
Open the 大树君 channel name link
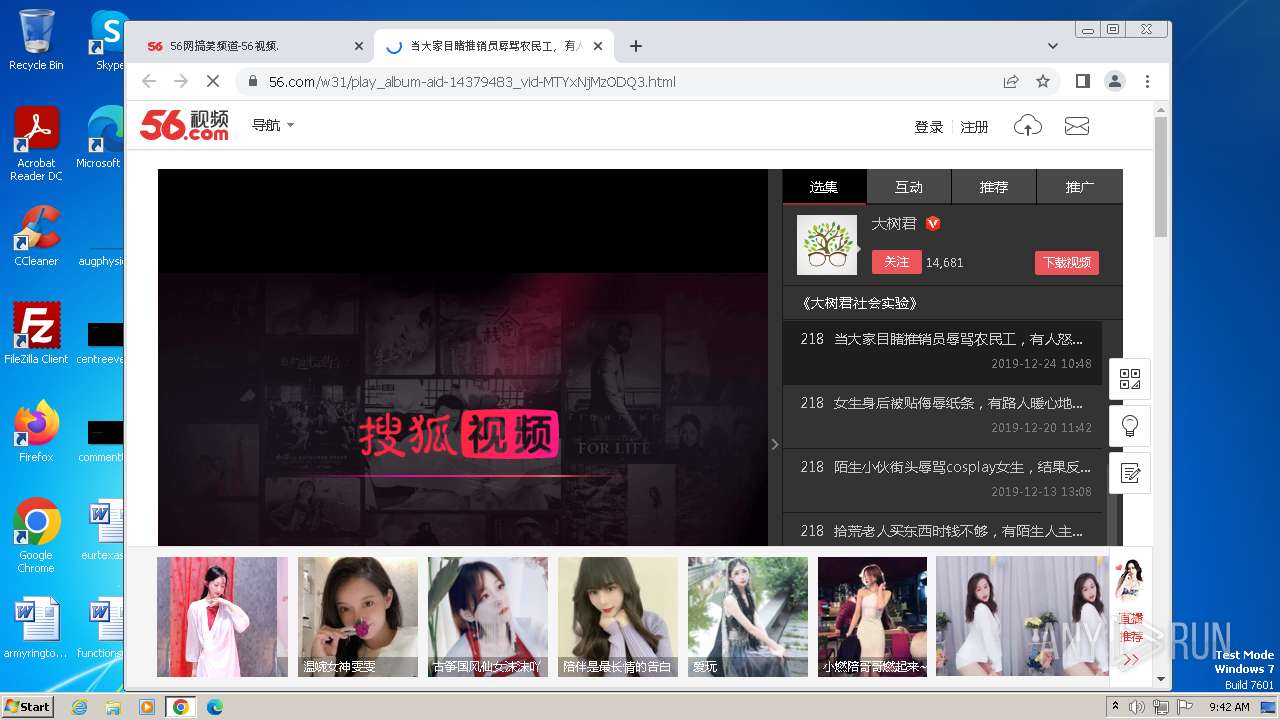[893, 224]
